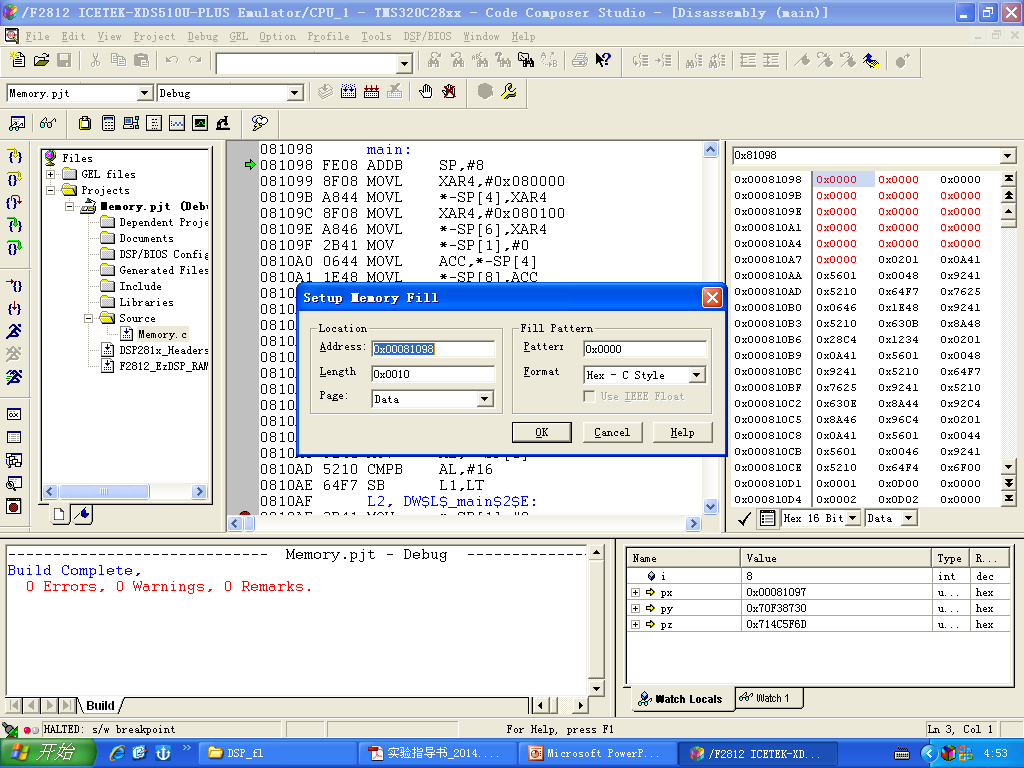This screenshot has width=1024, height=768.
Task: Click the hand Toggle Breakpoint icon
Action: point(426,92)
